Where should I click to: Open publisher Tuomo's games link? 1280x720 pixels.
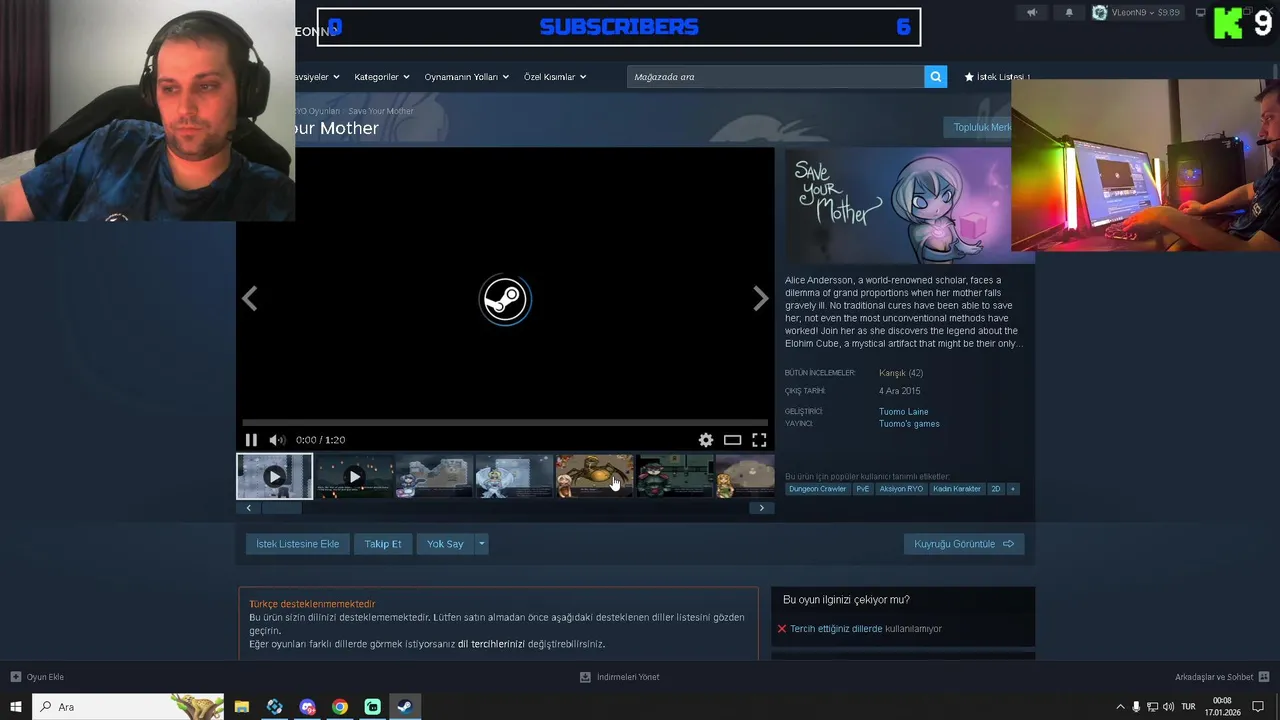tap(909, 424)
